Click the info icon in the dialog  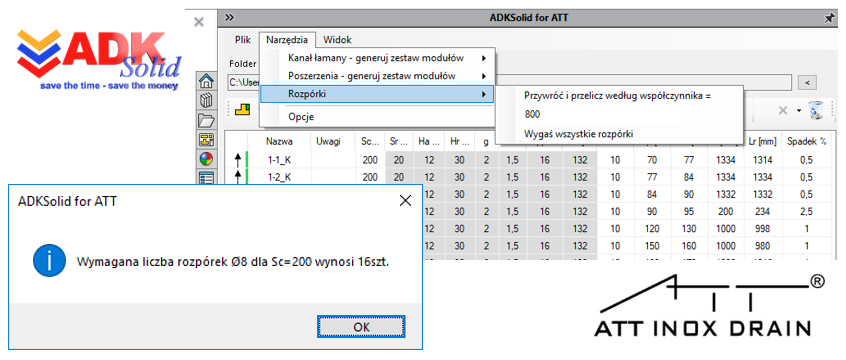pyautogui.click(x=50, y=260)
